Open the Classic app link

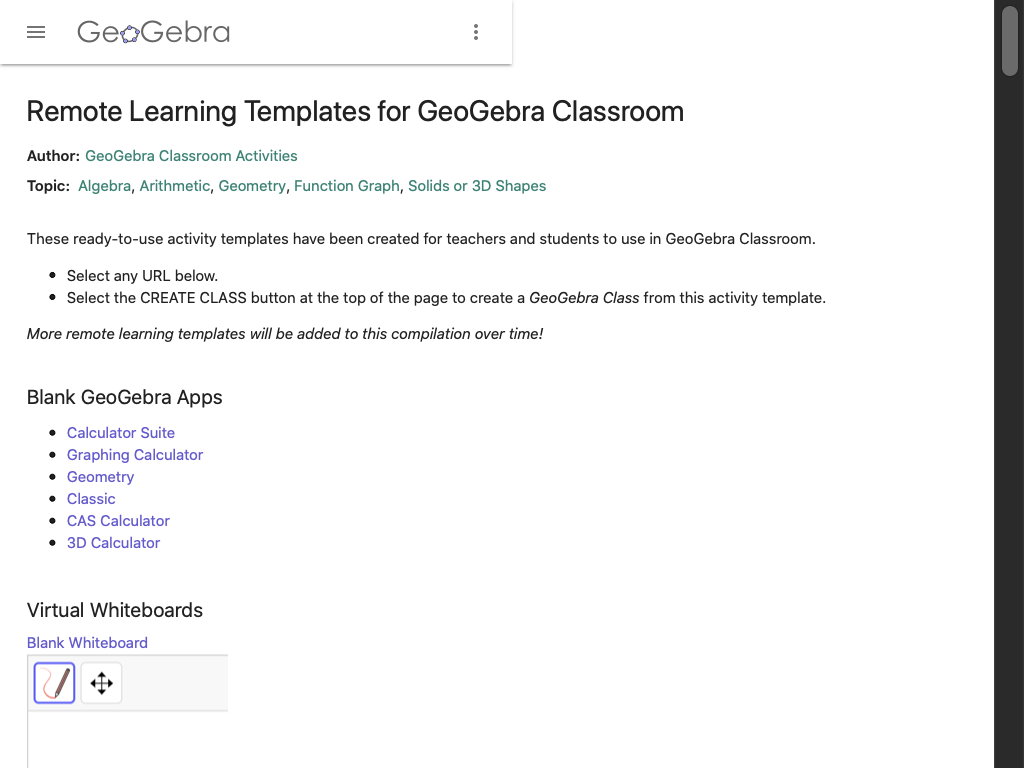91,499
